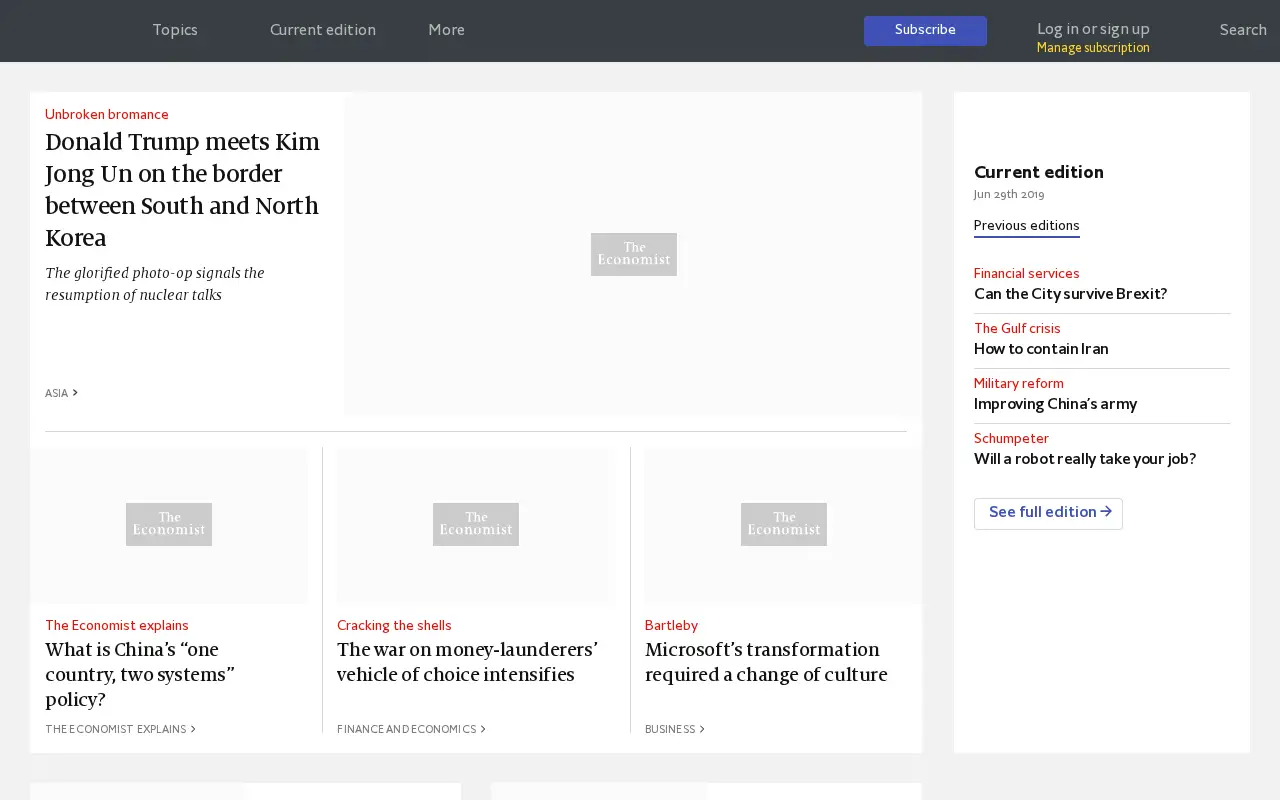Click See full edition arrow button
Screen dimensions: 1280x800
tap(1048, 513)
